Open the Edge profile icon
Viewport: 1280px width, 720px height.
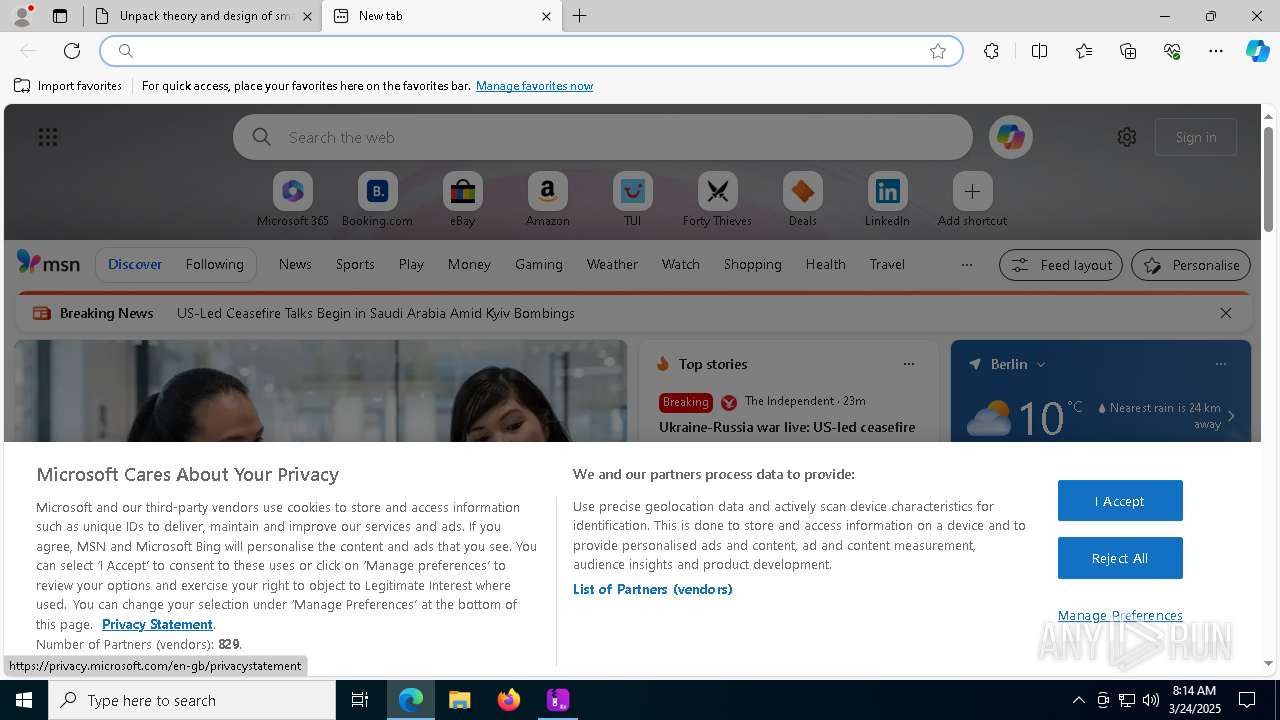pos(22,16)
